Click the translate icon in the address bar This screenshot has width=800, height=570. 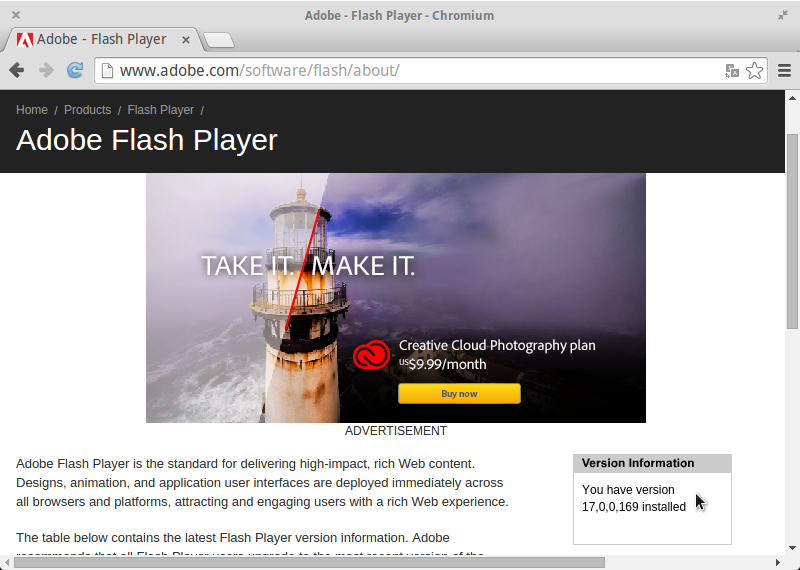[x=732, y=70]
